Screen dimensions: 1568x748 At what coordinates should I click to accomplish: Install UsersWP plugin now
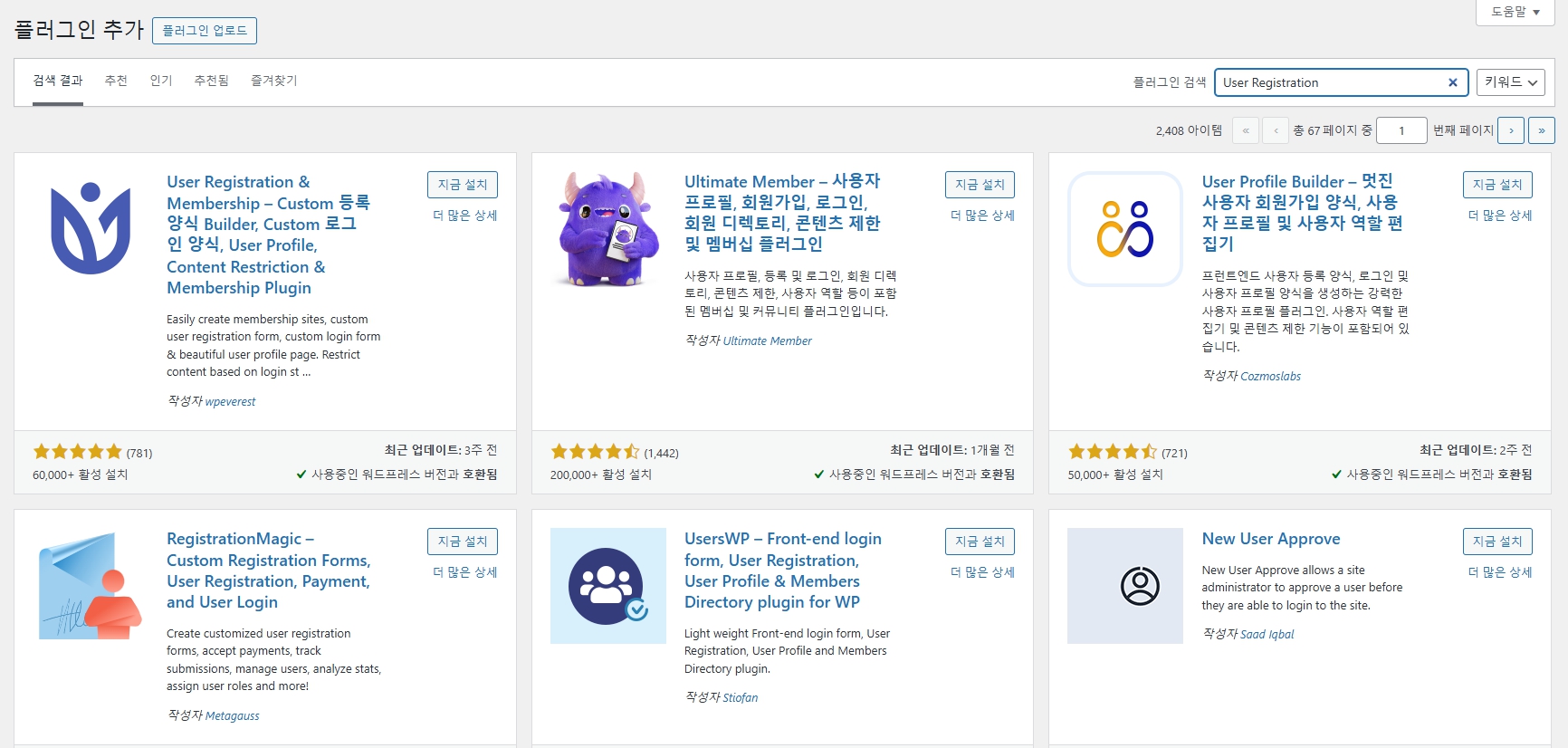pos(980,542)
